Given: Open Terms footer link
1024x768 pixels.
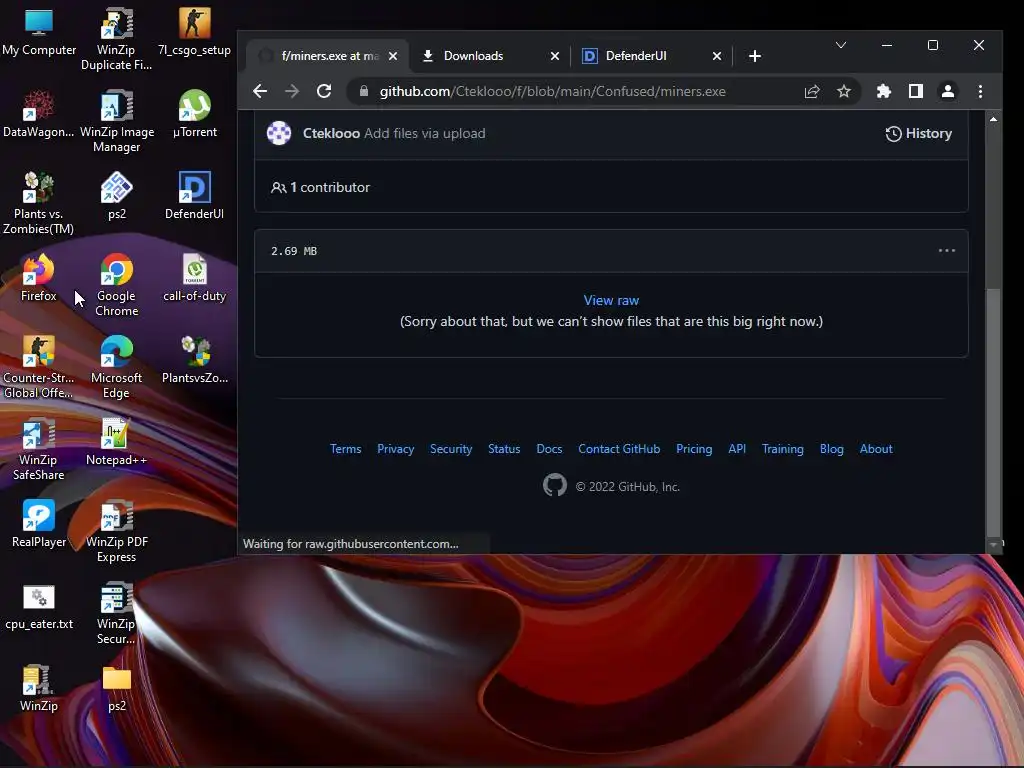Looking at the screenshot, I should tap(345, 449).
